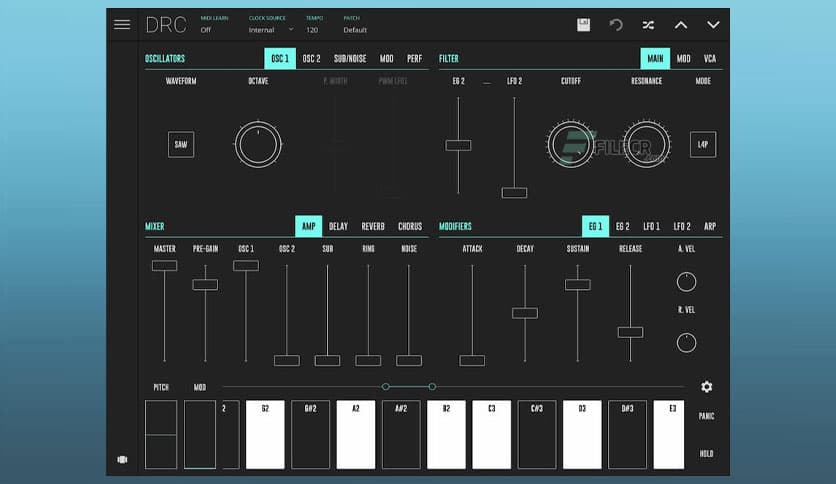Open the Patch Default selector
Image resolution: width=836 pixels, height=484 pixels.
tap(355, 30)
